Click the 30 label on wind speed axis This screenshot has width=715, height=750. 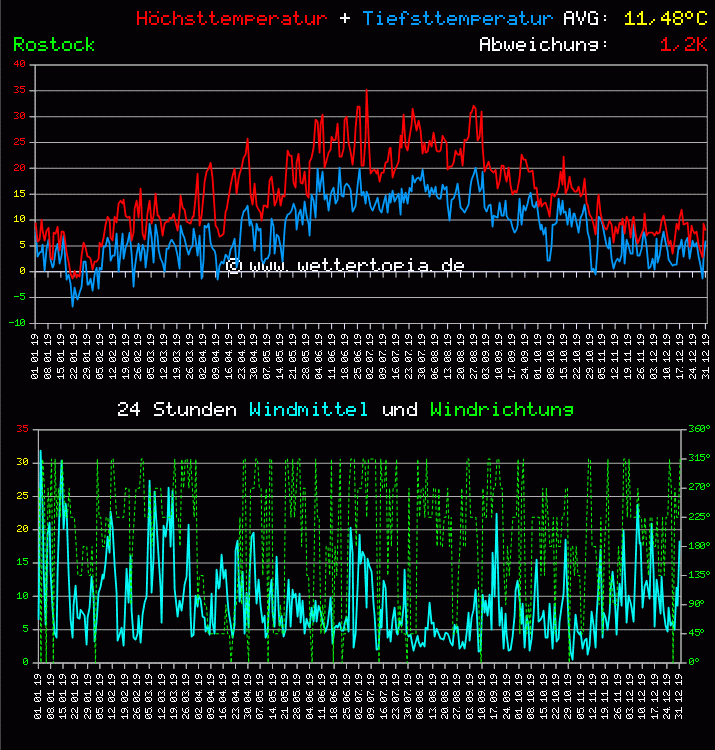(x=22, y=462)
